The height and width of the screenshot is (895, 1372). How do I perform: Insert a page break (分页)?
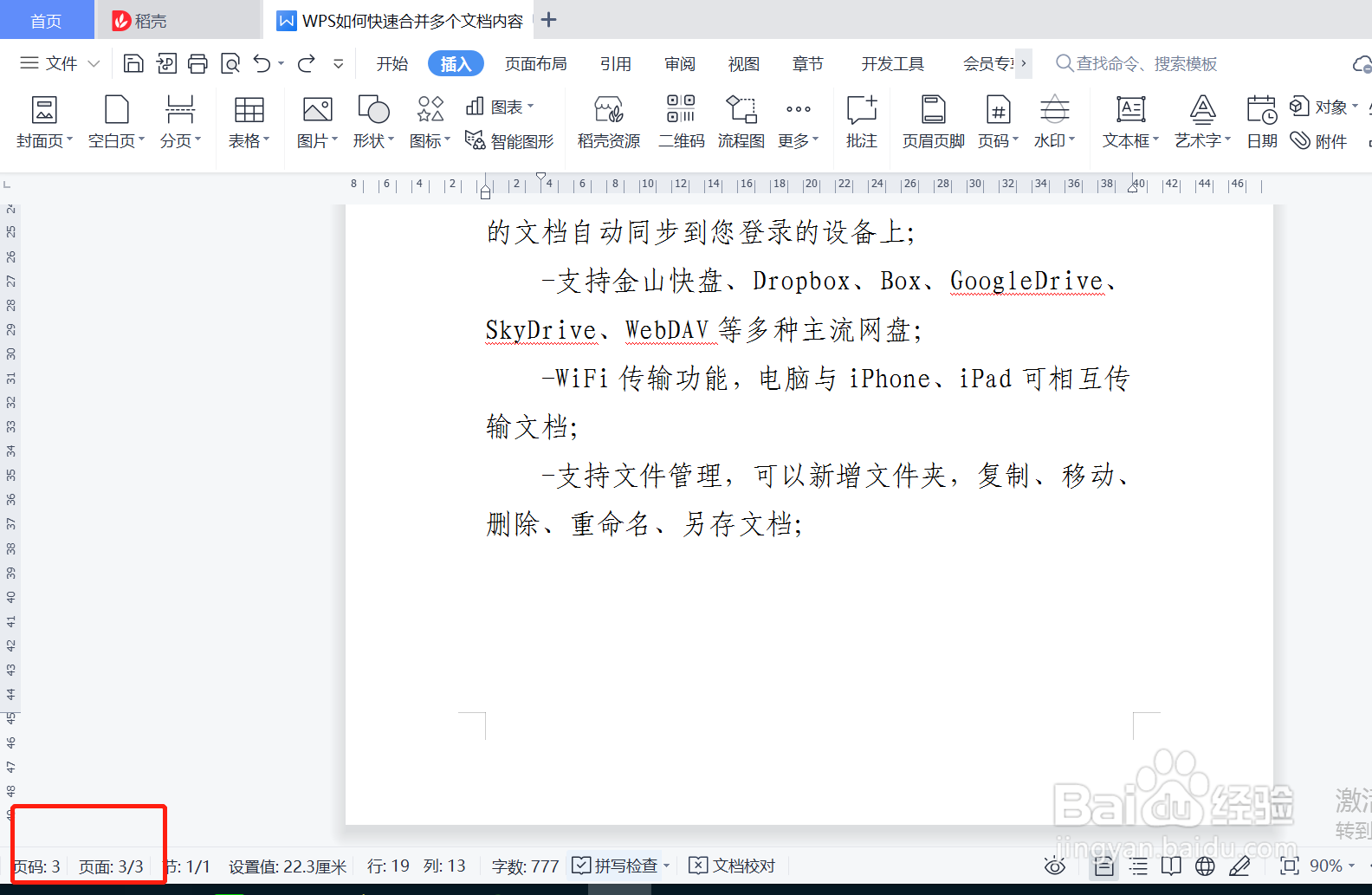(180, 122)
